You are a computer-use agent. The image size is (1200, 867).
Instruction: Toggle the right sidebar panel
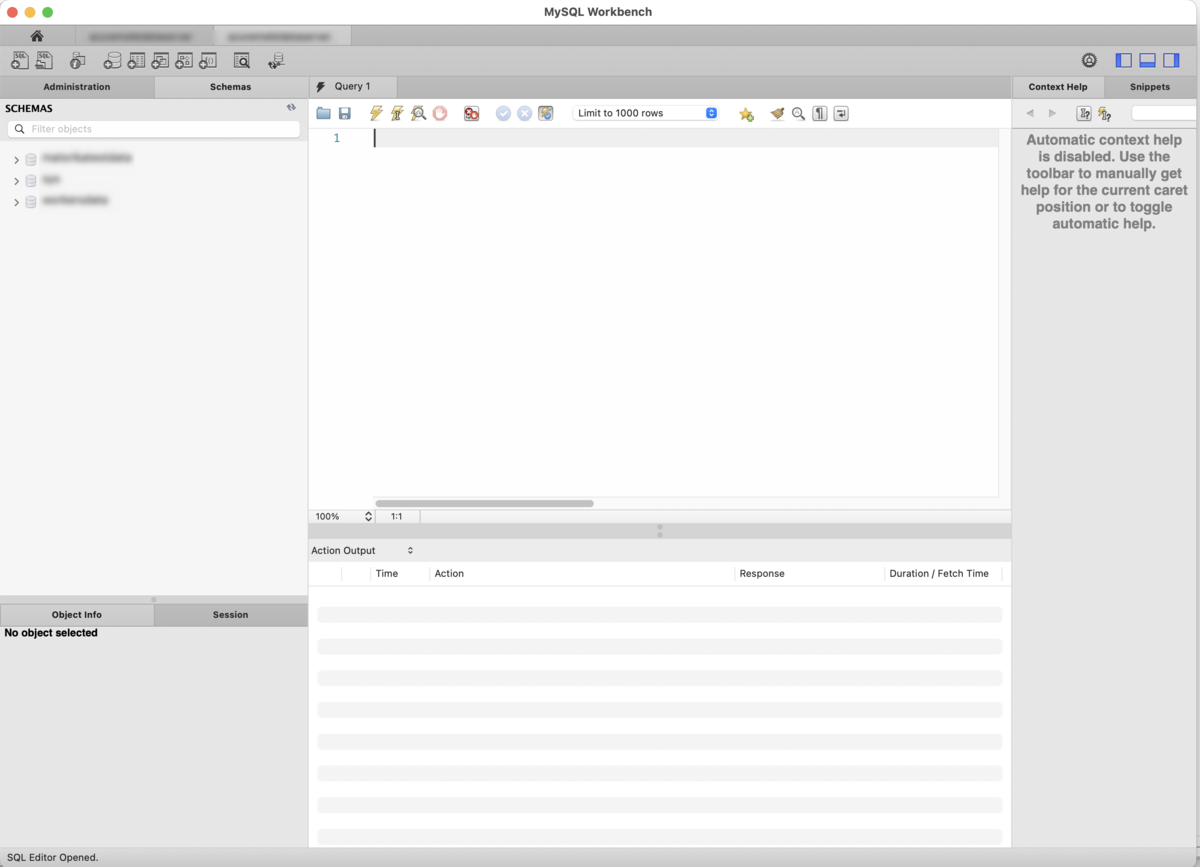pyautogui.click(x=1171, y=61)
